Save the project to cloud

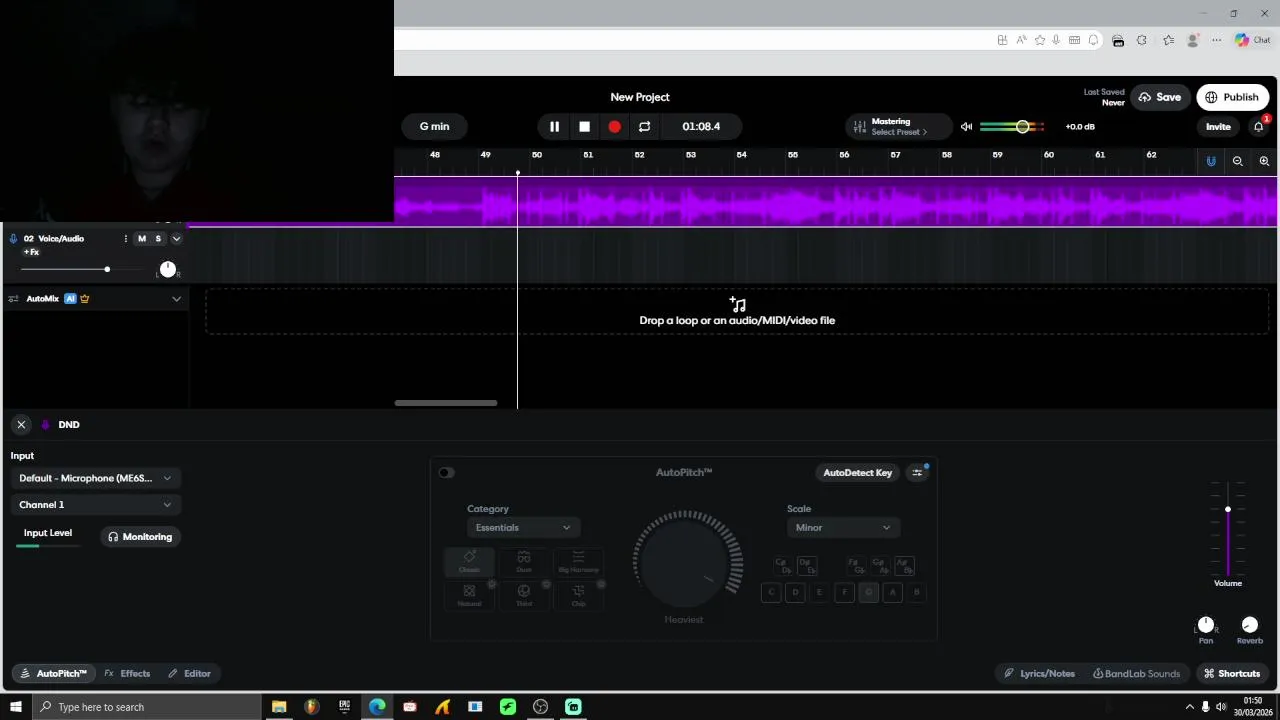tap(1160, 97)
